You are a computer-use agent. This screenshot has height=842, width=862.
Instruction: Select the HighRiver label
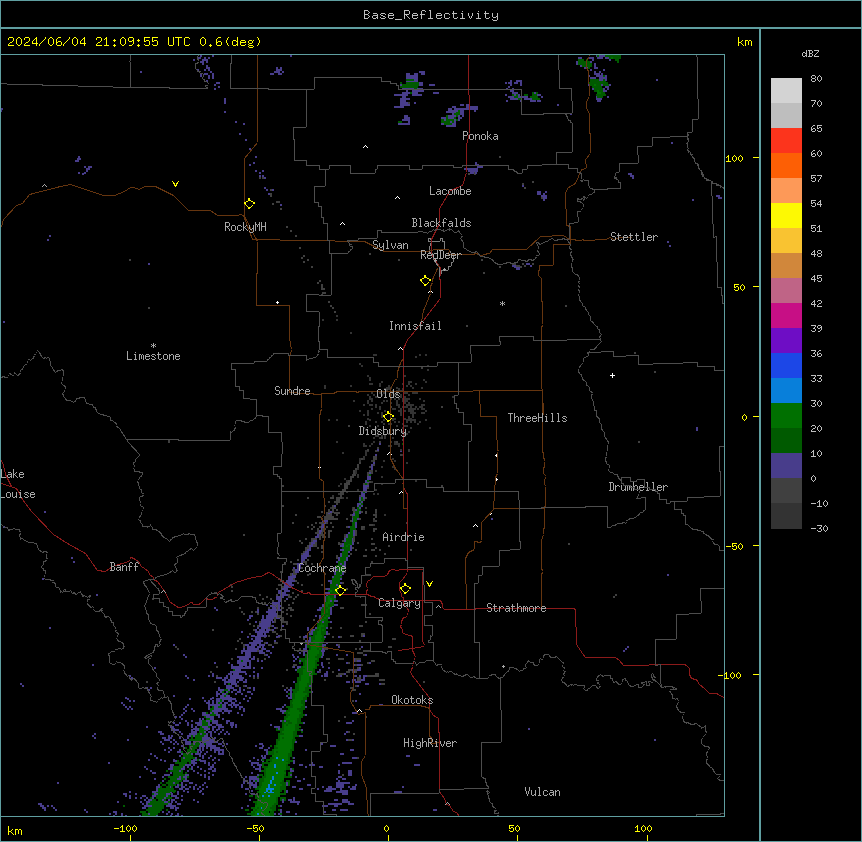[x=430, y=743]
